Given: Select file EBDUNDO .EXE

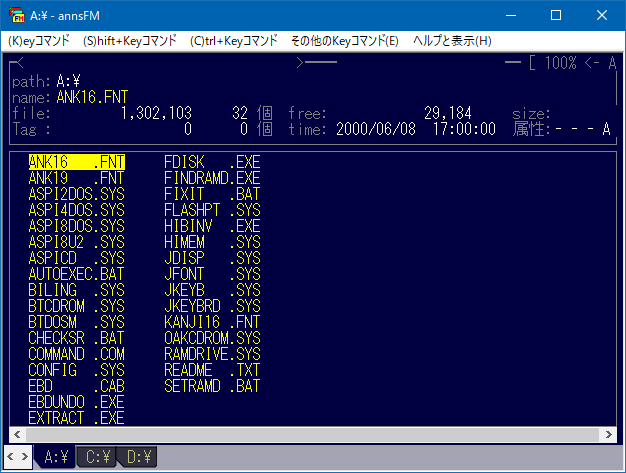Looking at the screenshot, I should (77, 402).
